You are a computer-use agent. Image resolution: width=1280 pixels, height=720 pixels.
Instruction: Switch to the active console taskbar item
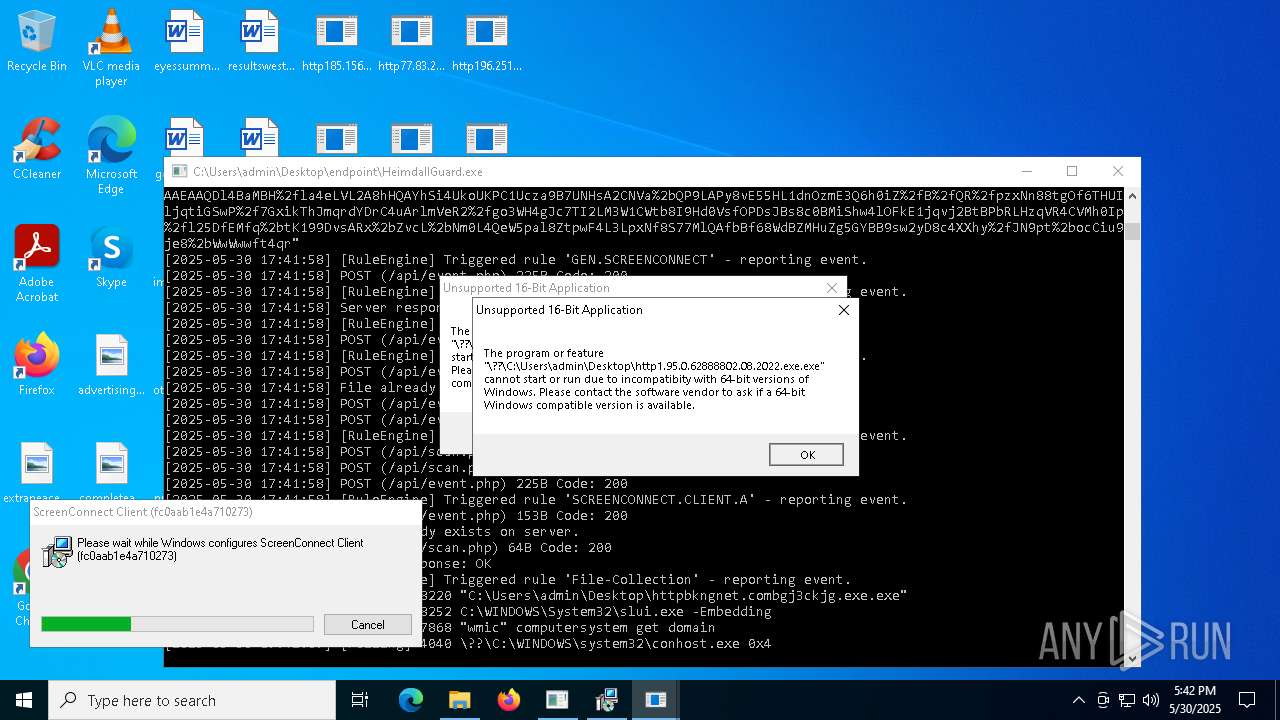click(656, 700)
